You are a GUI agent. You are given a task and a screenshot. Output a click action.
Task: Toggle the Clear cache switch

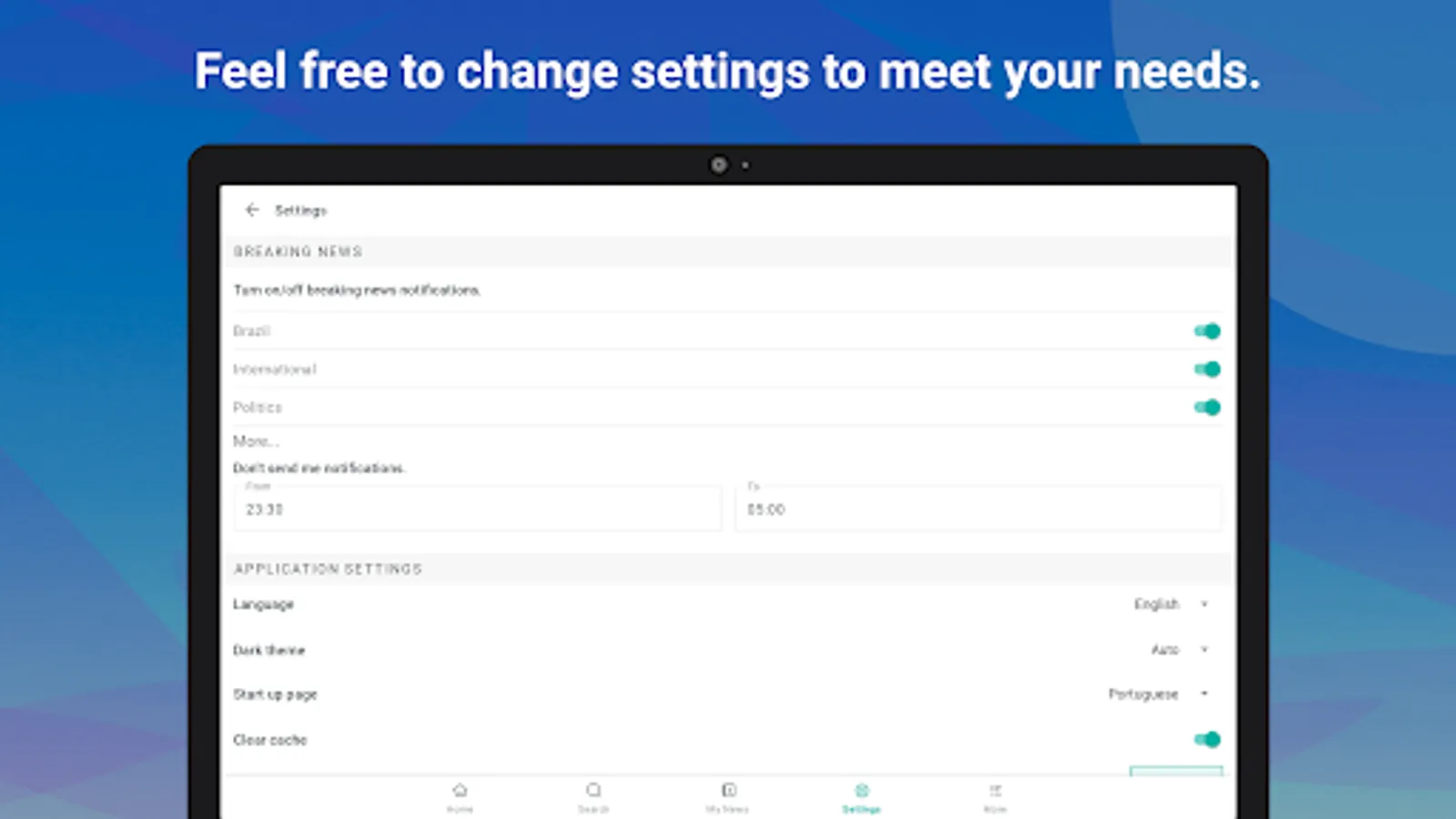pos(1207,740)
